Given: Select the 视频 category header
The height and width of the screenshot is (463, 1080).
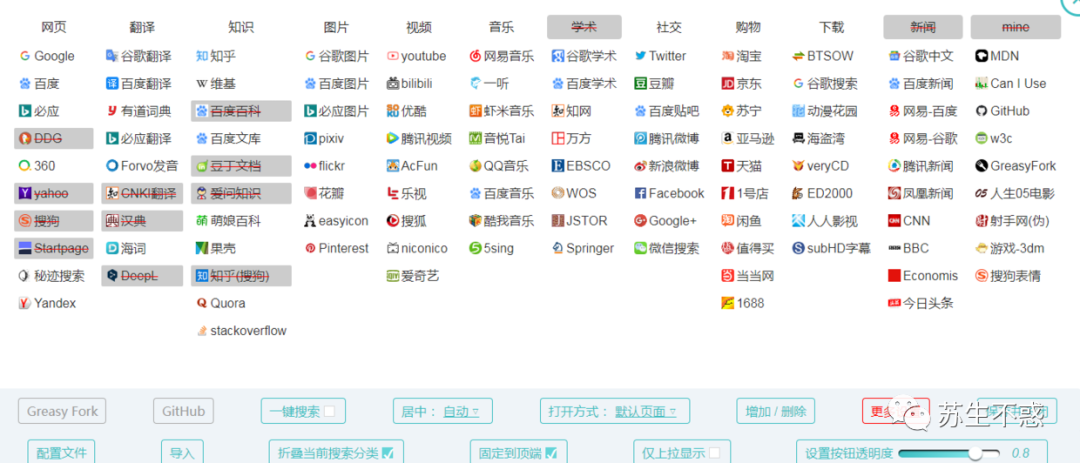Looking at the screenshot, I should 419,28.
